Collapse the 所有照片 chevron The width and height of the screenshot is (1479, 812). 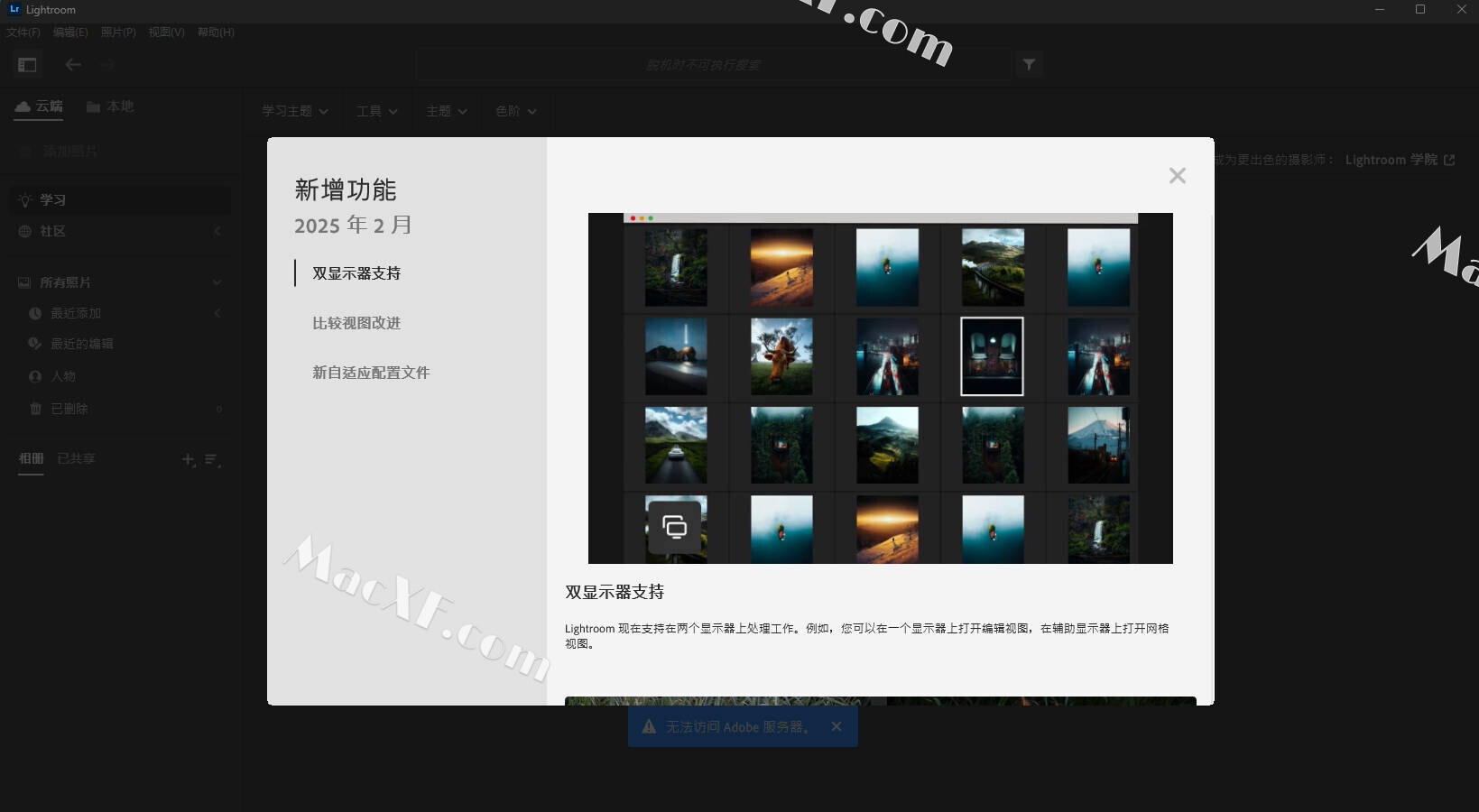(x=217, y=282)
